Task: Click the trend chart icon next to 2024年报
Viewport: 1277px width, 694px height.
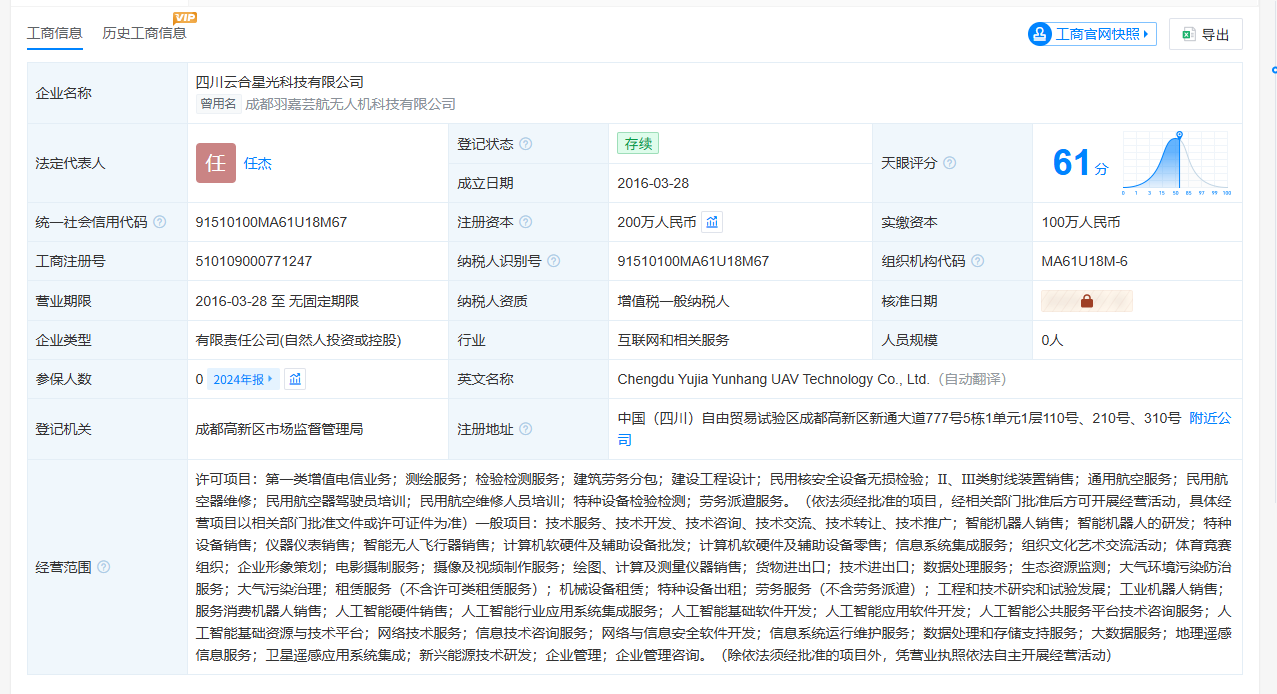Action: point(295,379)
